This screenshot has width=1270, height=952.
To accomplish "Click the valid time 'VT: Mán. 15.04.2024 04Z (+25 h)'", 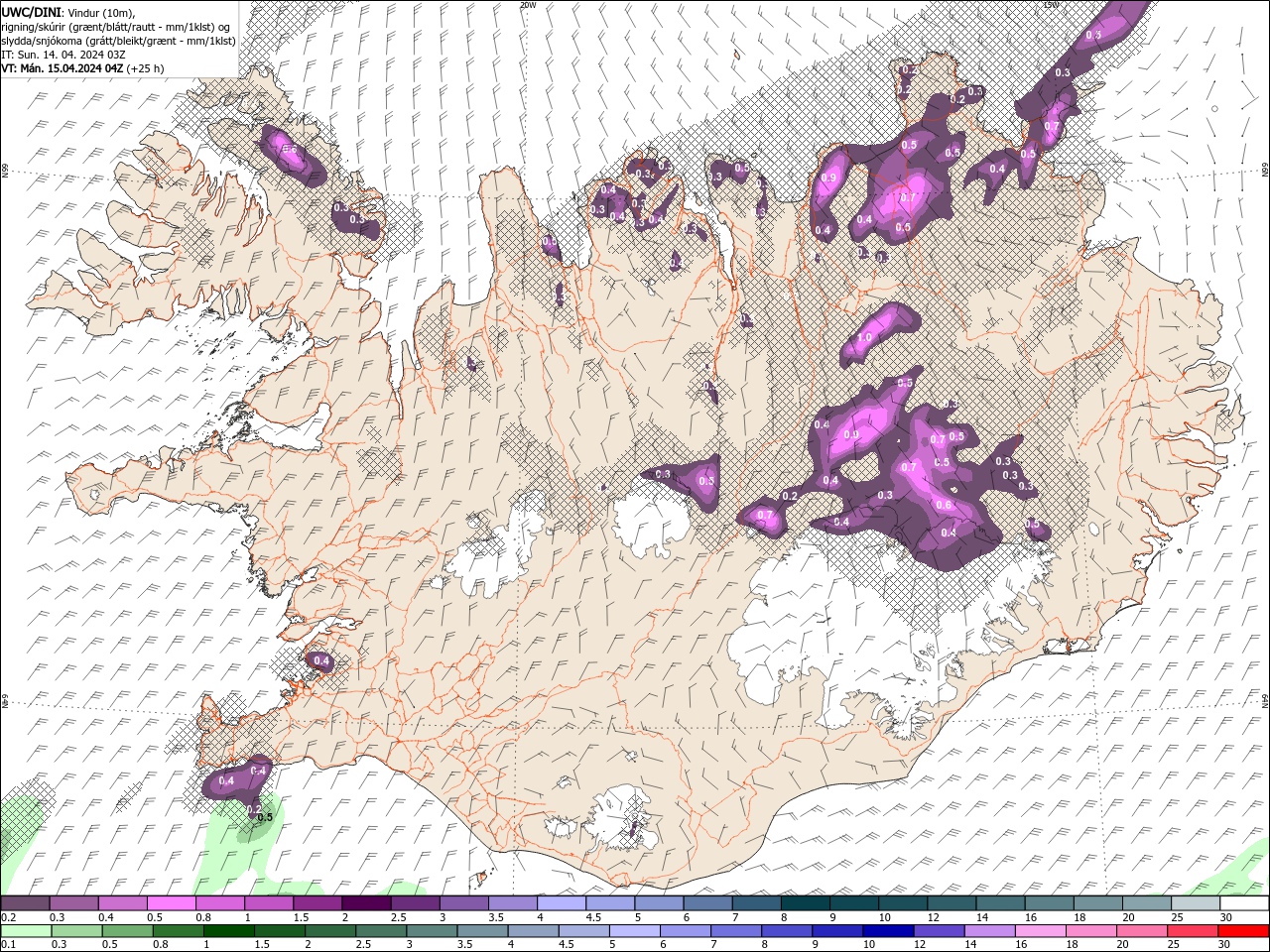I will 82,68.
